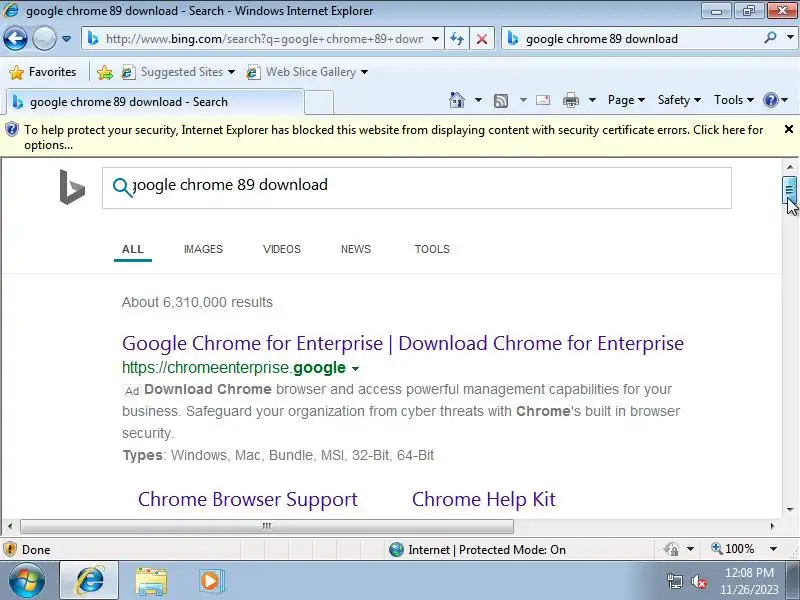Screen dimensions: 800x600
Task: Open the Page menu
Action: 626,100
